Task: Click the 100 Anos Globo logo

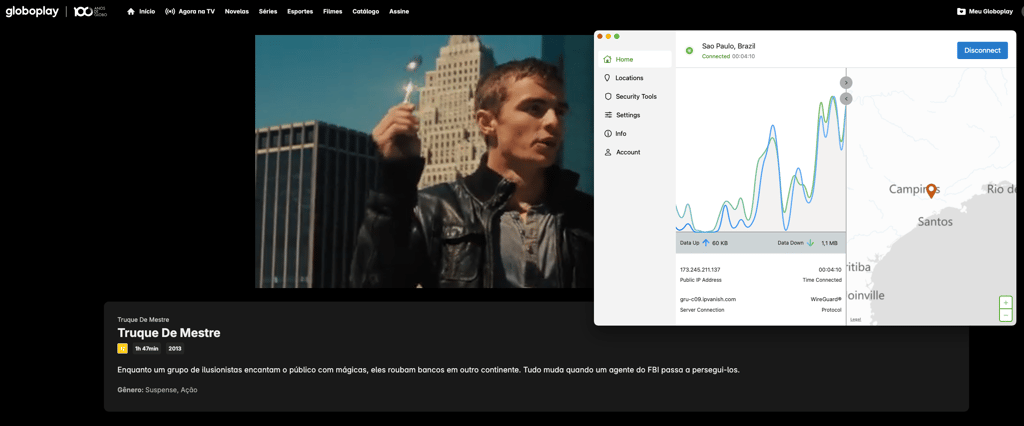Action: coord(90,11)
